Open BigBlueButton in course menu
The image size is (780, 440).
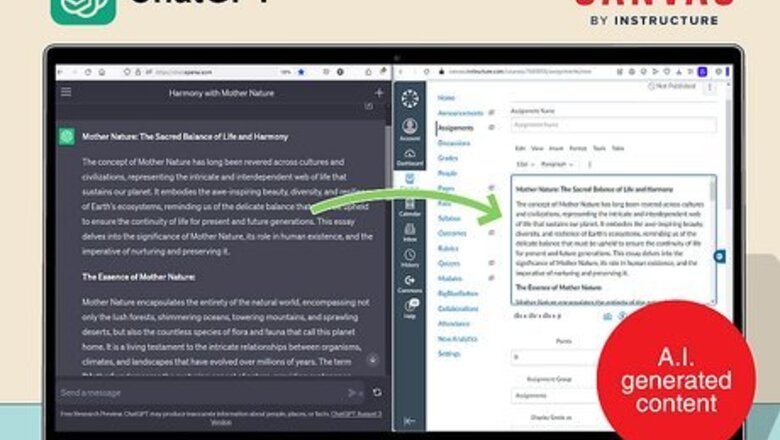pos(458,293)
